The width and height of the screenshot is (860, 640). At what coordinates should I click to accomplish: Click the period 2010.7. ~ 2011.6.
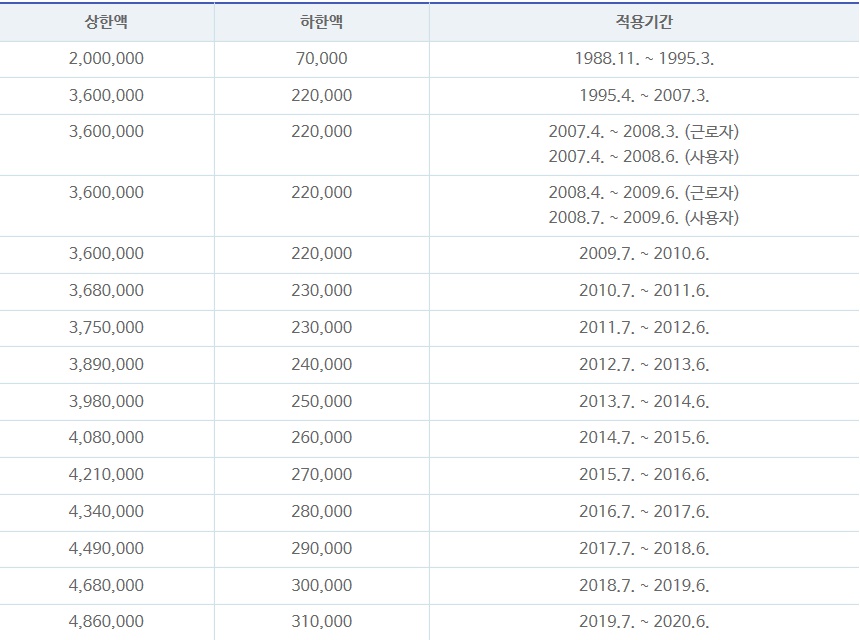point(644,290)
